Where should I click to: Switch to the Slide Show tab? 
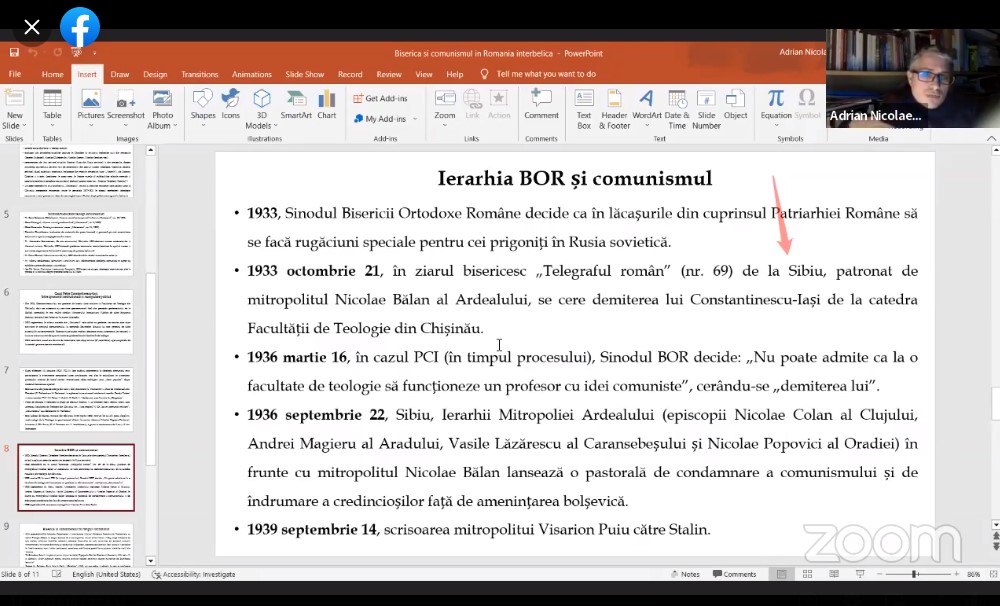tap(304, 74)
